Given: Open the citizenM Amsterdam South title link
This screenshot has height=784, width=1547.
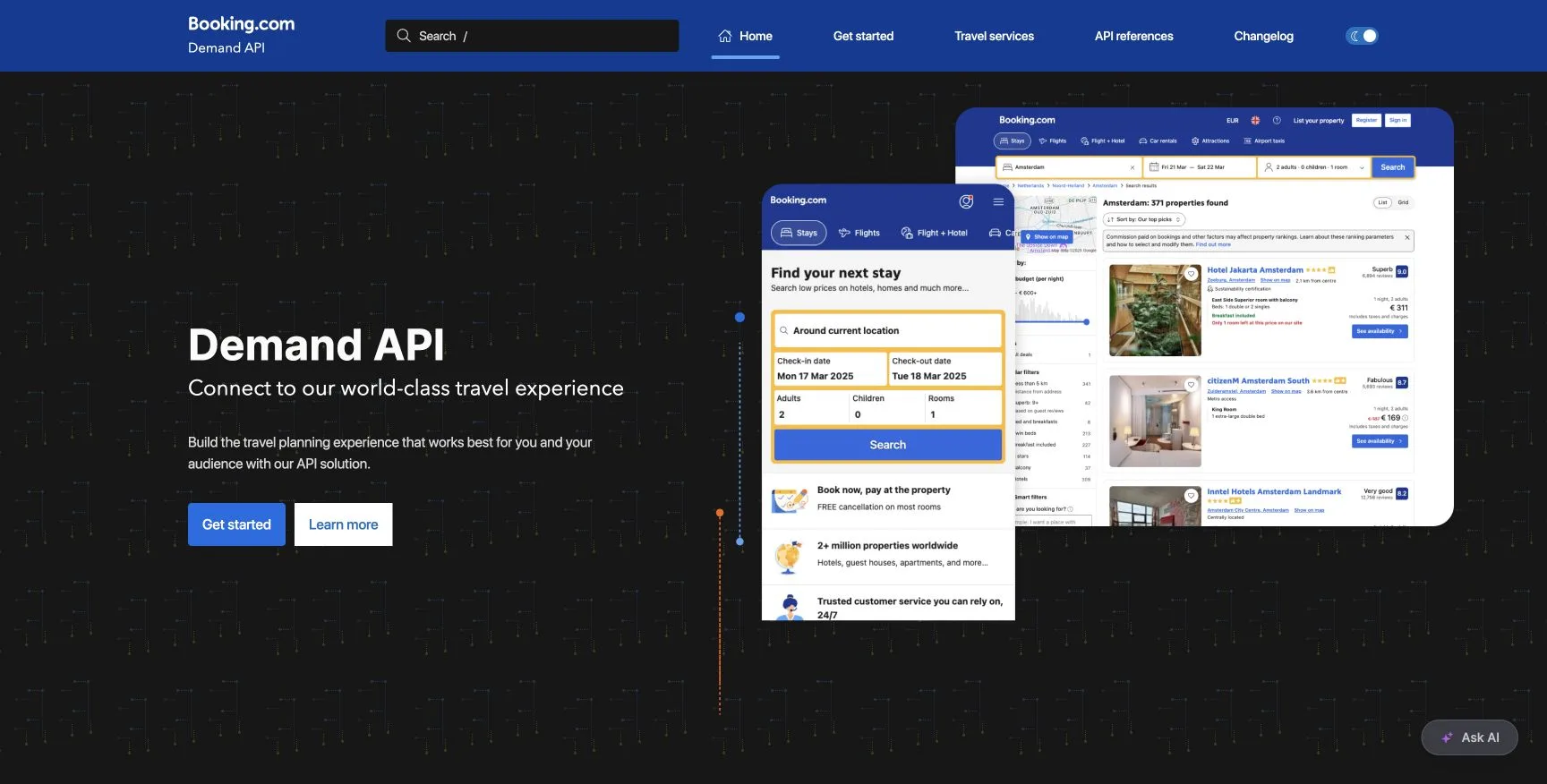Looking at the screenshot, I should [1258, 380].
